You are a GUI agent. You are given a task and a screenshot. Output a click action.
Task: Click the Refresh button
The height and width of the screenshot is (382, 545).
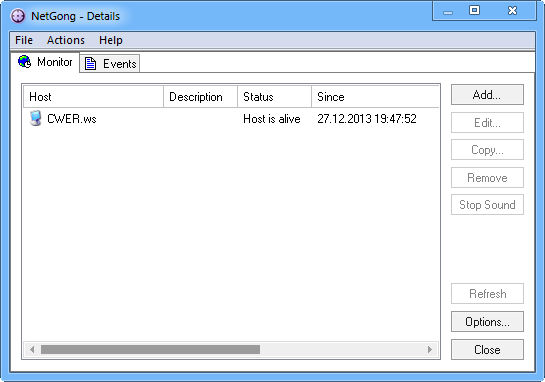point(487,294)
